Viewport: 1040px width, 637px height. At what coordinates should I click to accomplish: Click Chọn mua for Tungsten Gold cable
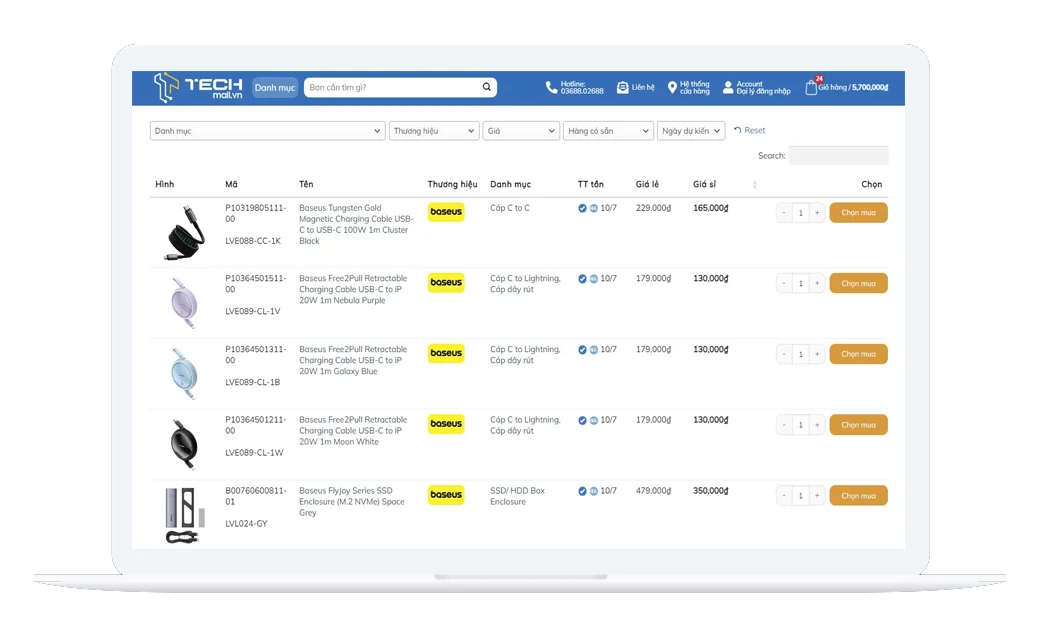[858, 213]
